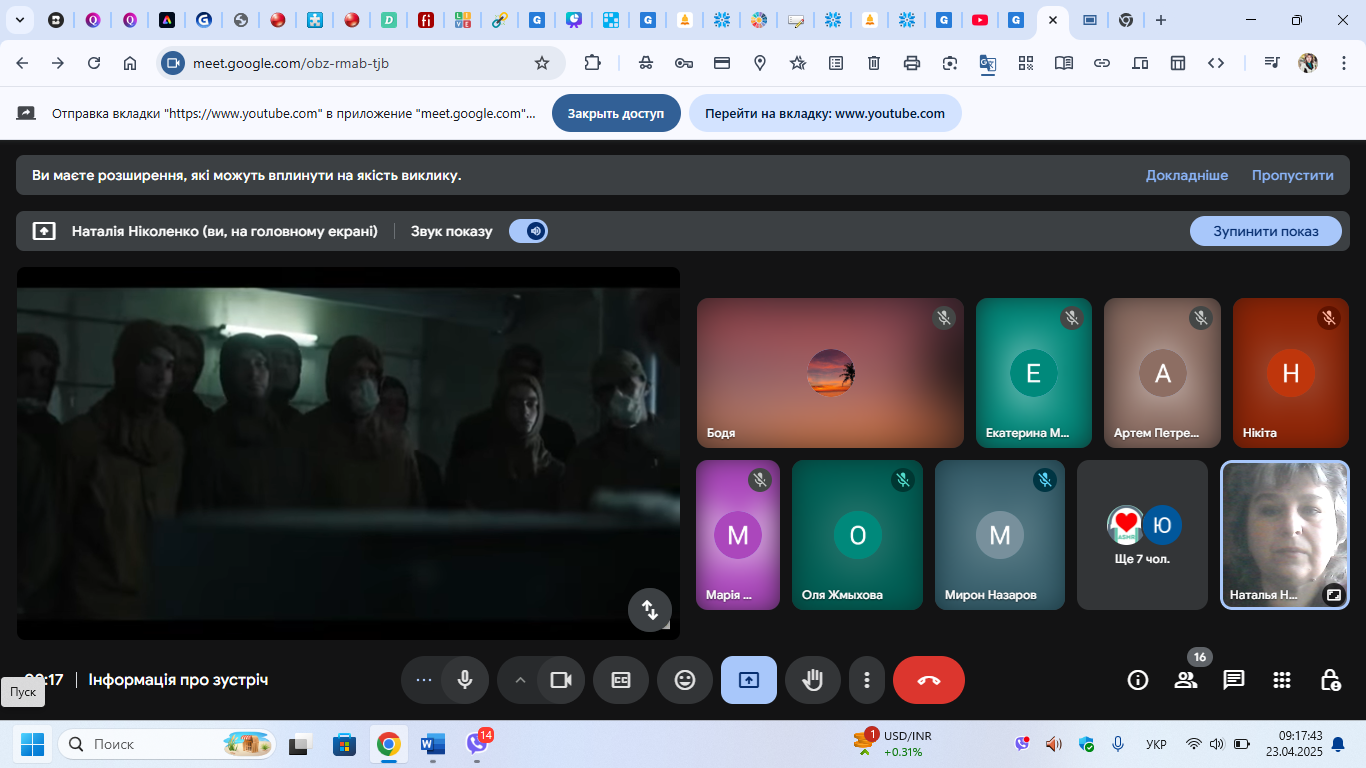Click the Докладніше link
This screenshot has height=768, width=1366.
pyautogui.click(x=1187, y=175)
